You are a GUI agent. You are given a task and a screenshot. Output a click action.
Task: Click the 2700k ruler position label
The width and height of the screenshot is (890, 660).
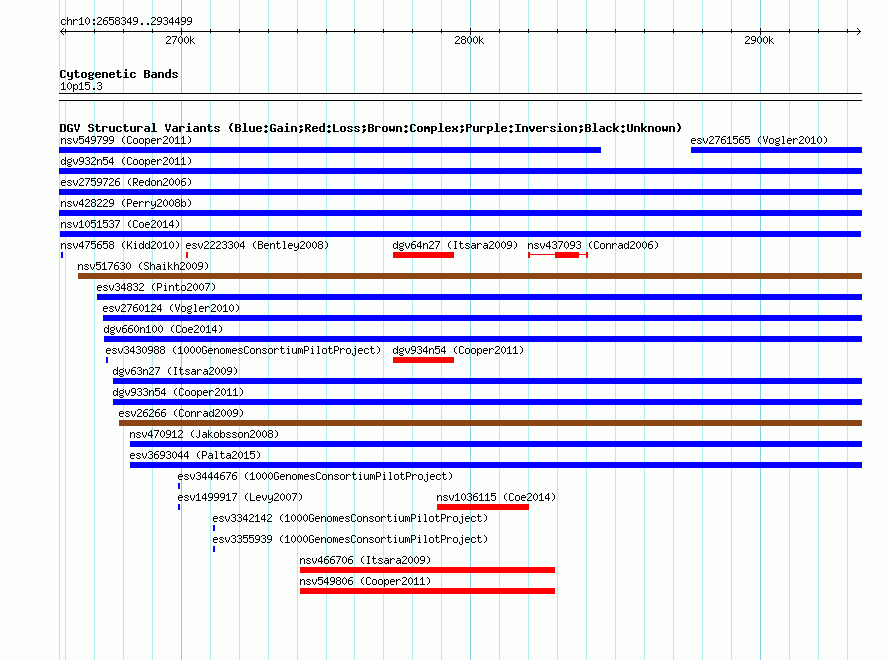click(180, 40)
